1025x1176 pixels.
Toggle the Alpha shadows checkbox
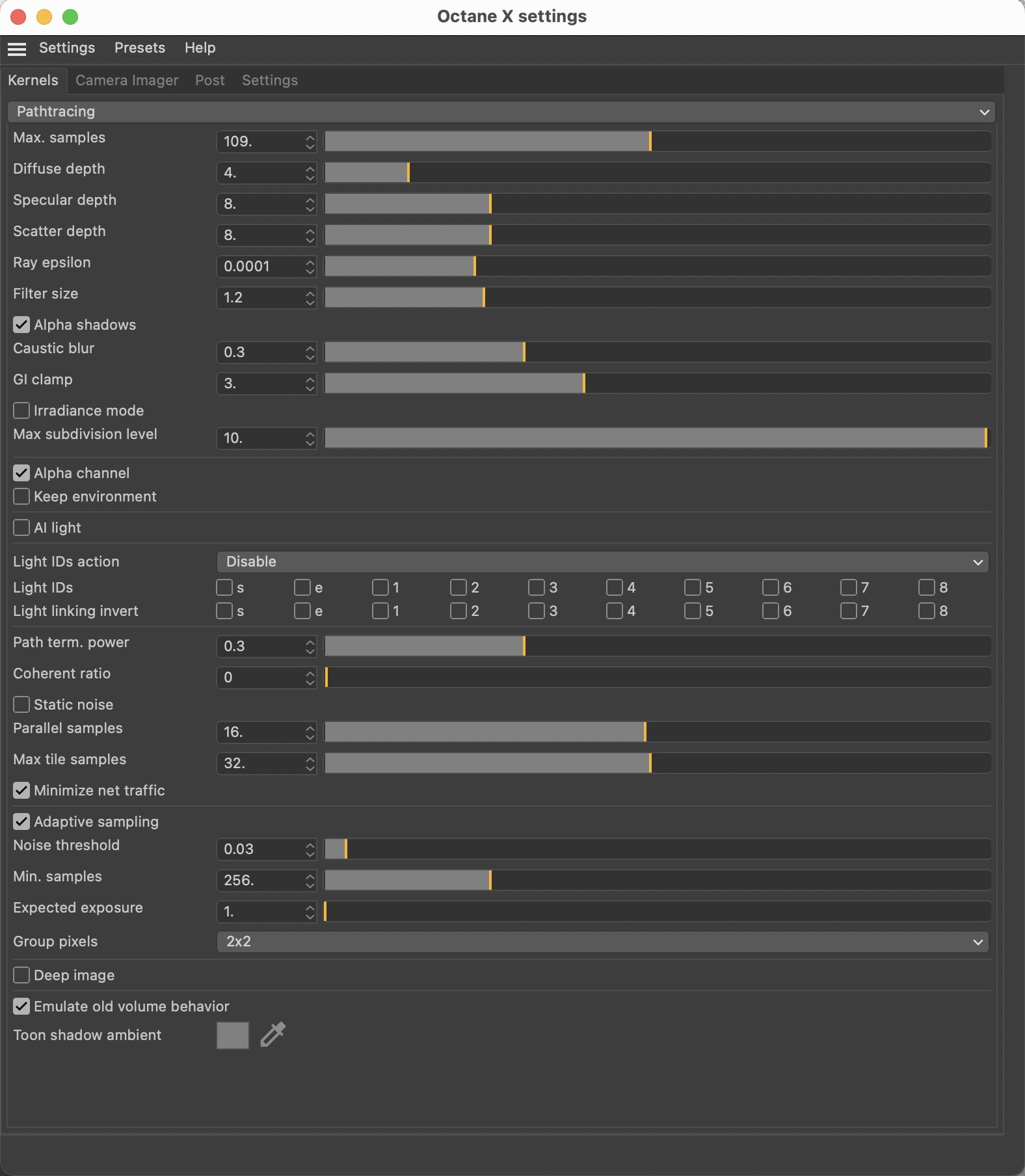(21, 325)
